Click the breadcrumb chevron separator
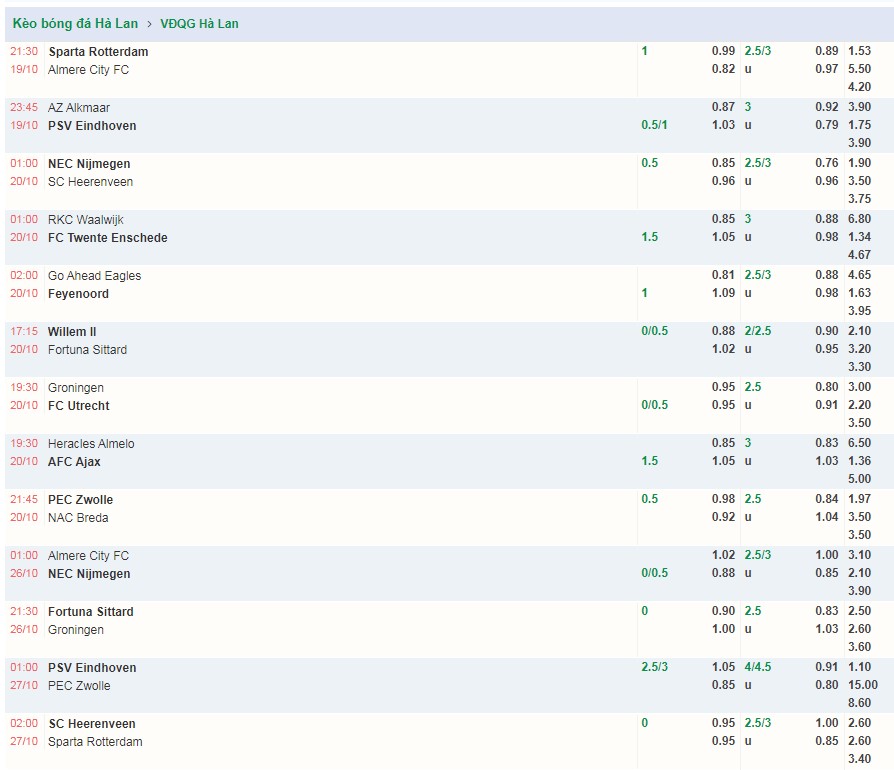 click(x=149, y=24)
